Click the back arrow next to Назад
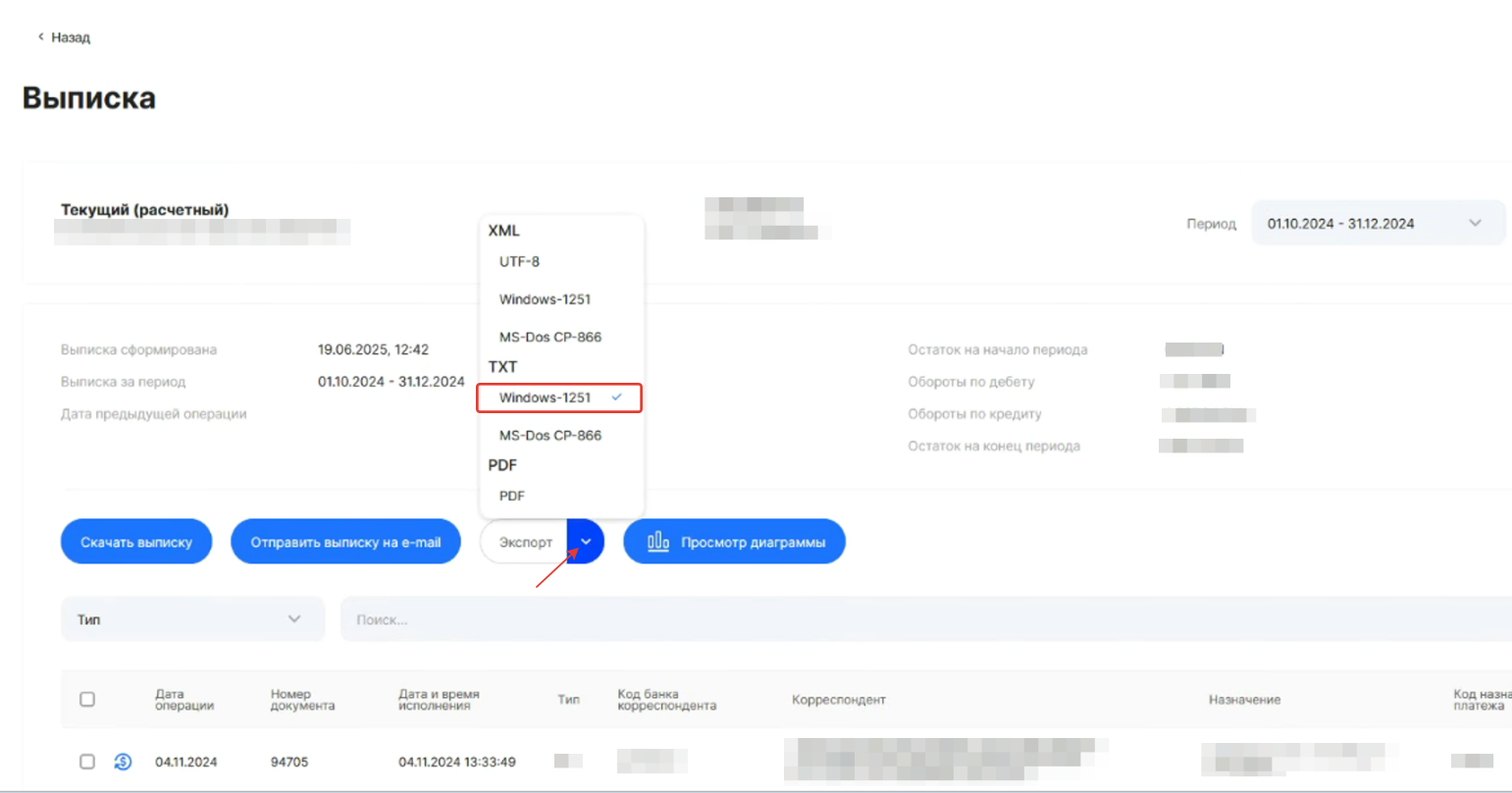This screenshot has width=1512, height=793. coord(40,37)
